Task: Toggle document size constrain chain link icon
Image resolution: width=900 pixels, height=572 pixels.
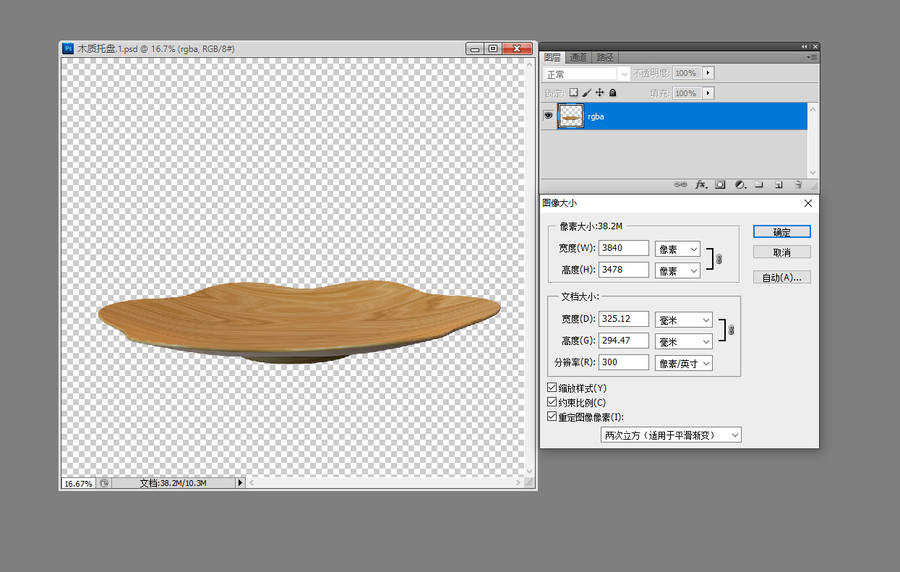Action: (731, 330)
